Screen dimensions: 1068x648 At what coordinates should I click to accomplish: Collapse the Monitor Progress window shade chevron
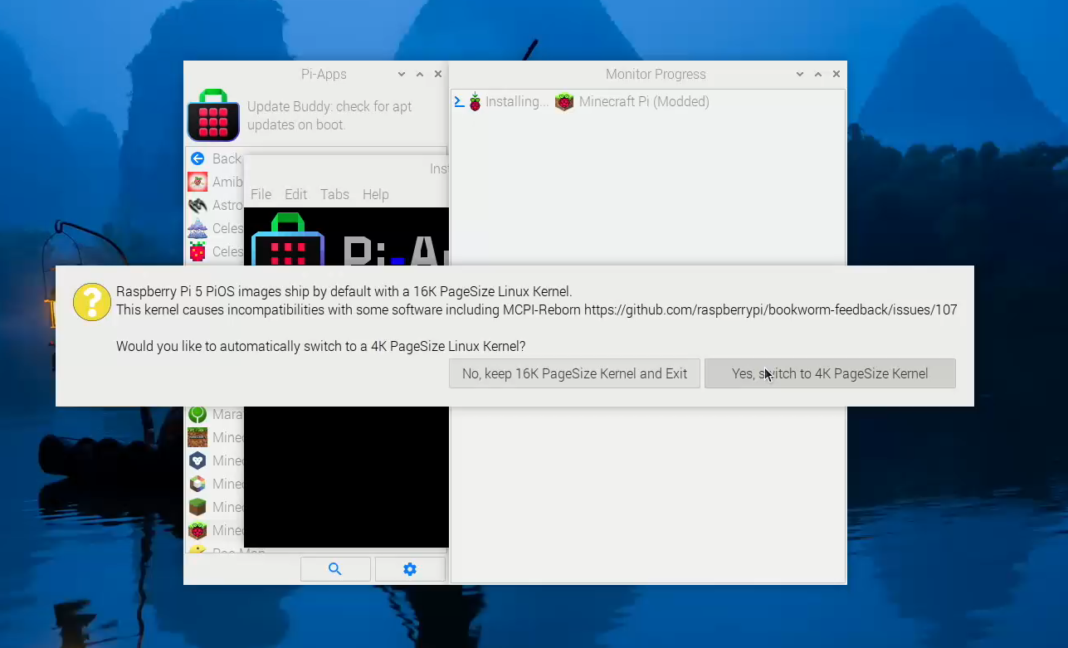point(799,73)
